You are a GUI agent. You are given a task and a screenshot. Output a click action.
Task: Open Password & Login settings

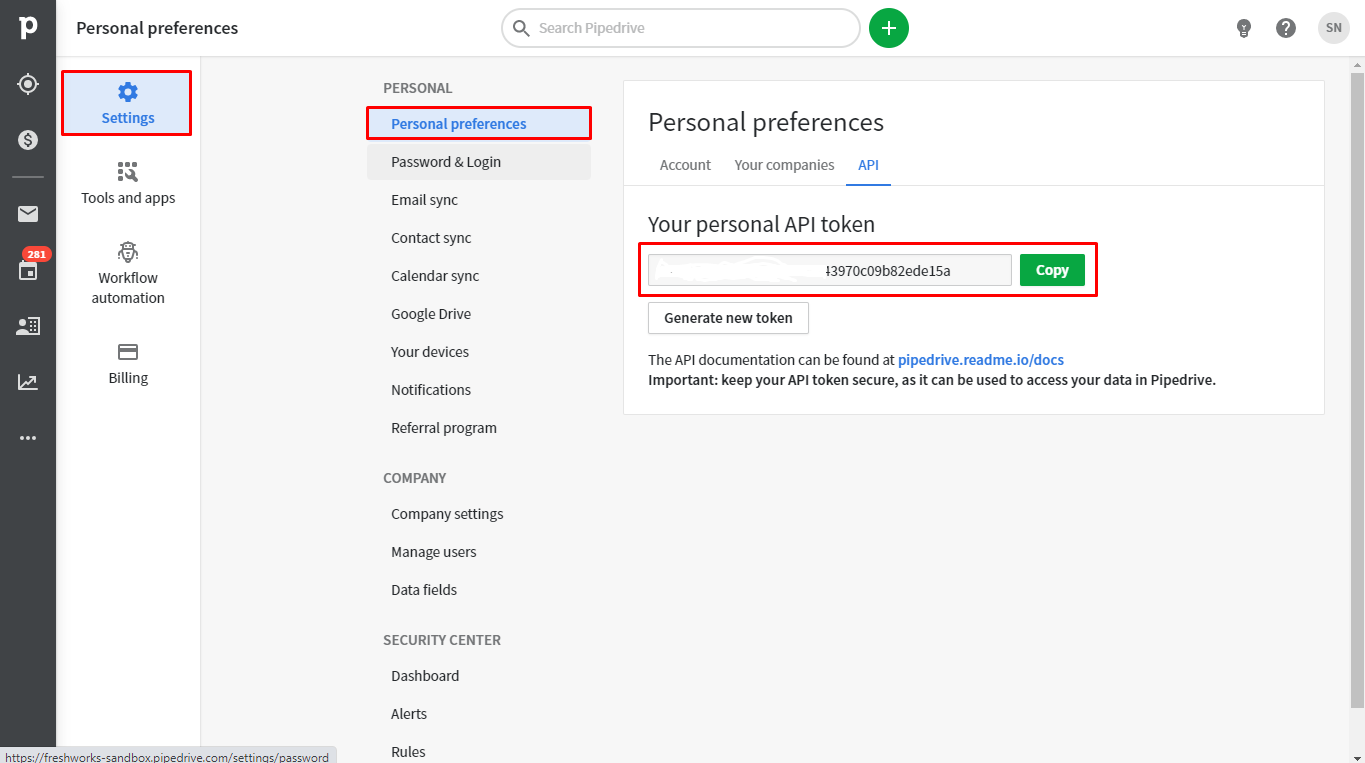(x=479, y=162)
